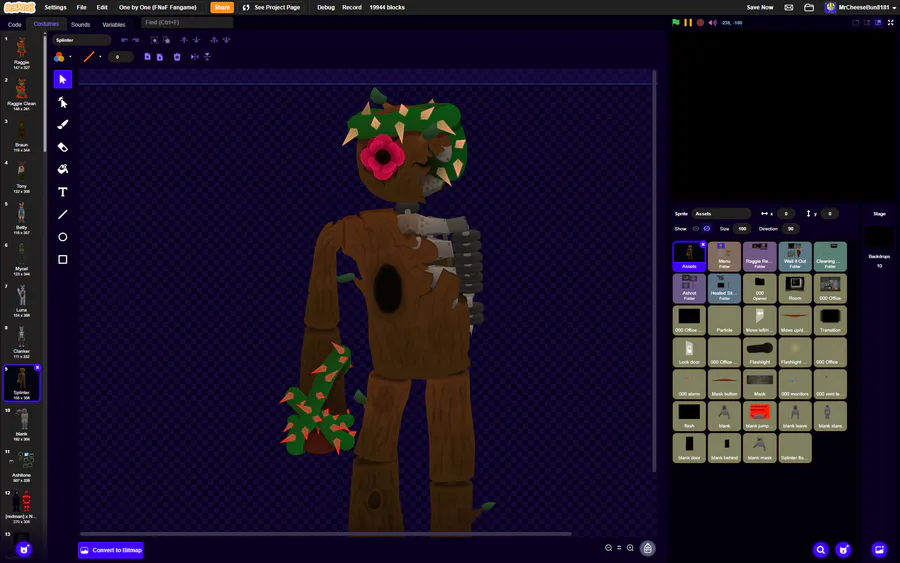Image resolution: width=900 pixels, height=563 pixels.
Task: Click the Paste icon in costume toolbar
Action: coord(160,57)
